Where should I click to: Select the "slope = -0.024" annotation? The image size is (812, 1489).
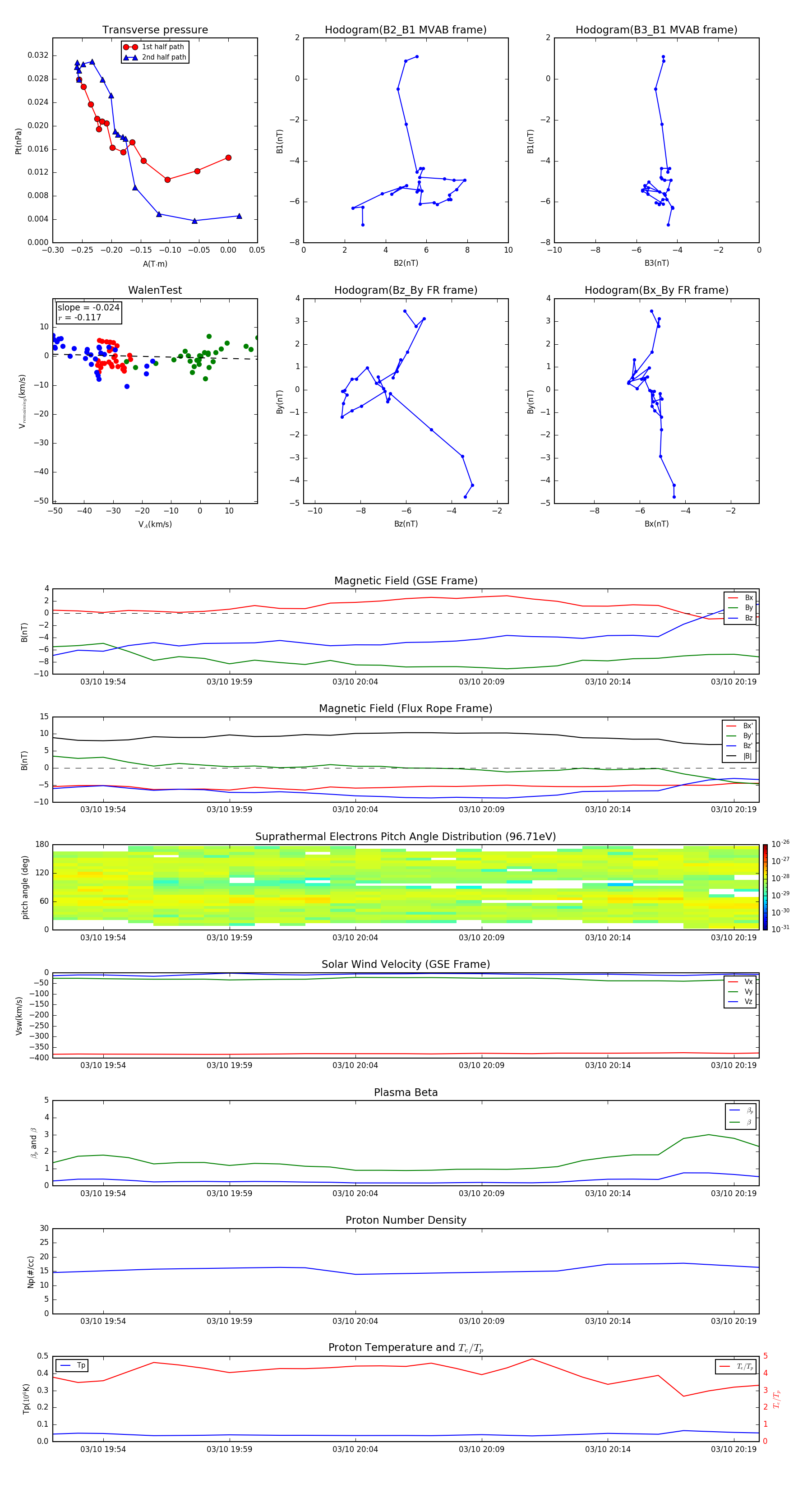88,308
